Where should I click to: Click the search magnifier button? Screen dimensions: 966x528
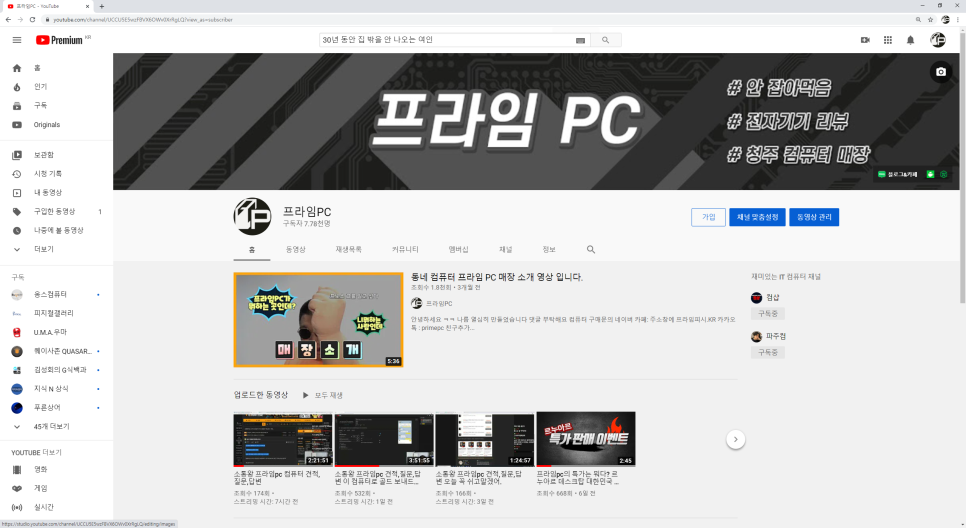tap(606, 40)
